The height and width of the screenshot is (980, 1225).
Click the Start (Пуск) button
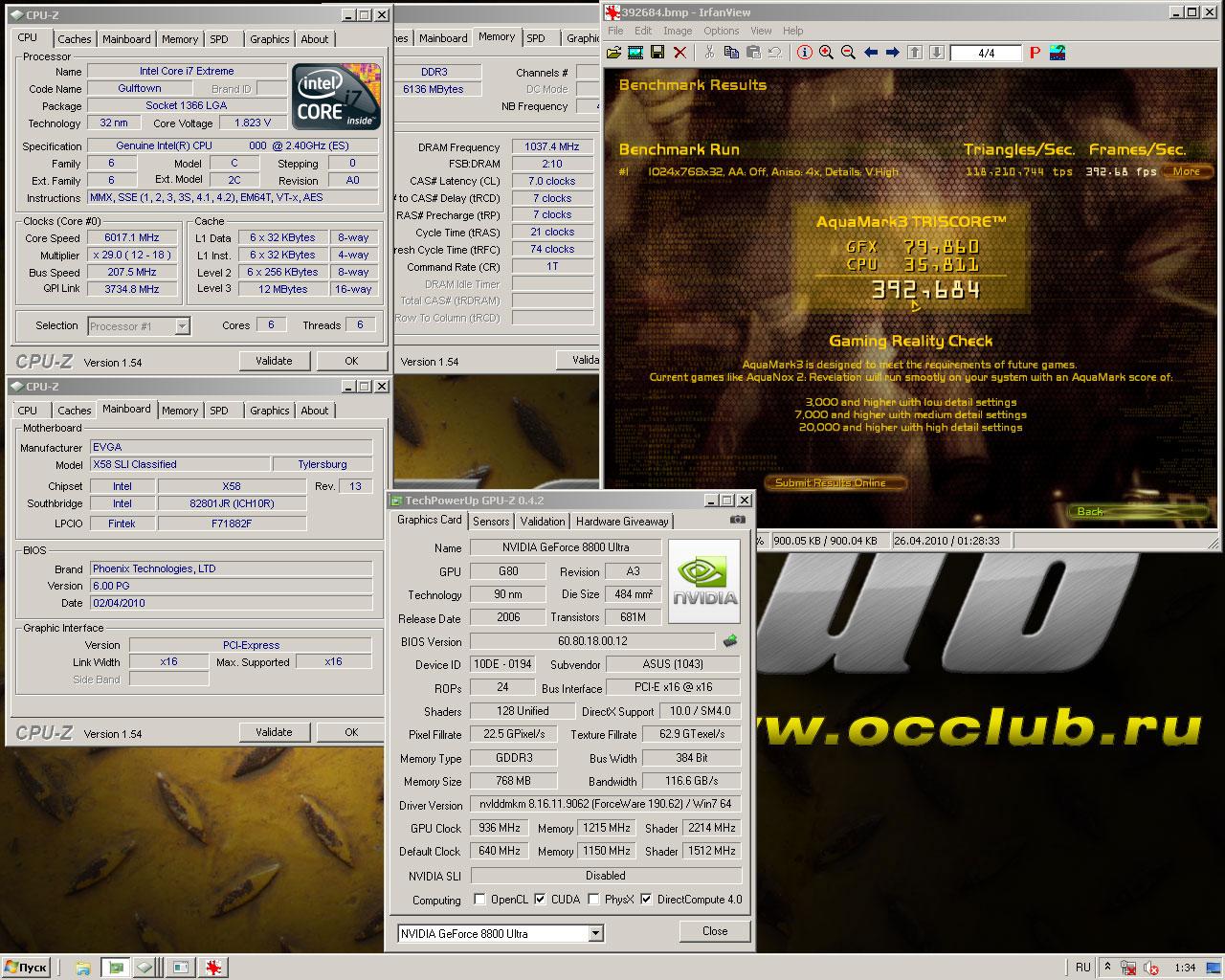pyautogui.click(x=27, y=968)
